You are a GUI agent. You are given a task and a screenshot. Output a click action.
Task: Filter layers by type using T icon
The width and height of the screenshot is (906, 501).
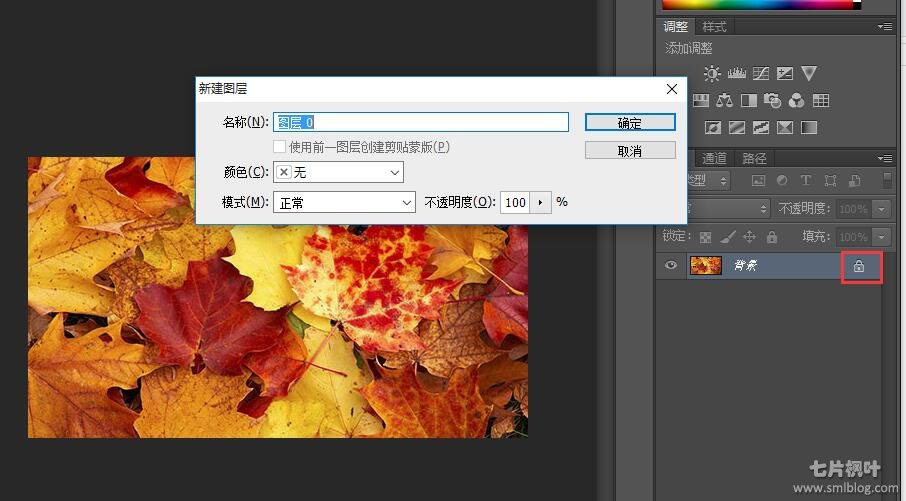pos(806,181)
